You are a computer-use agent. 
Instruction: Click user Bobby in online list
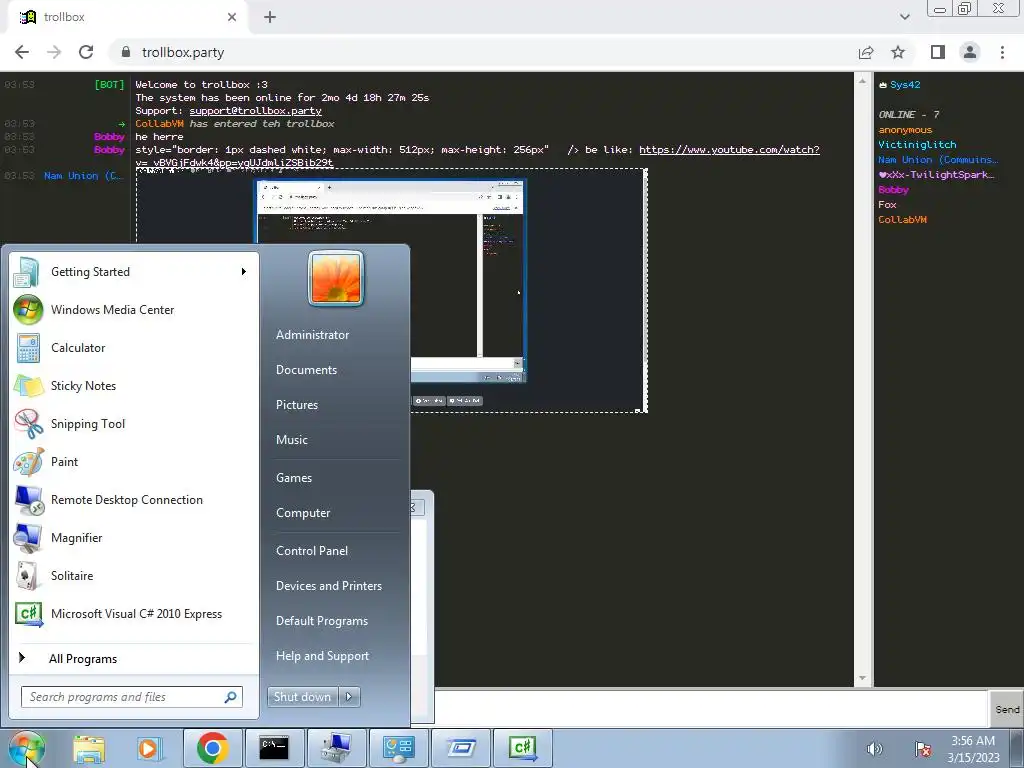click(893, 189)
